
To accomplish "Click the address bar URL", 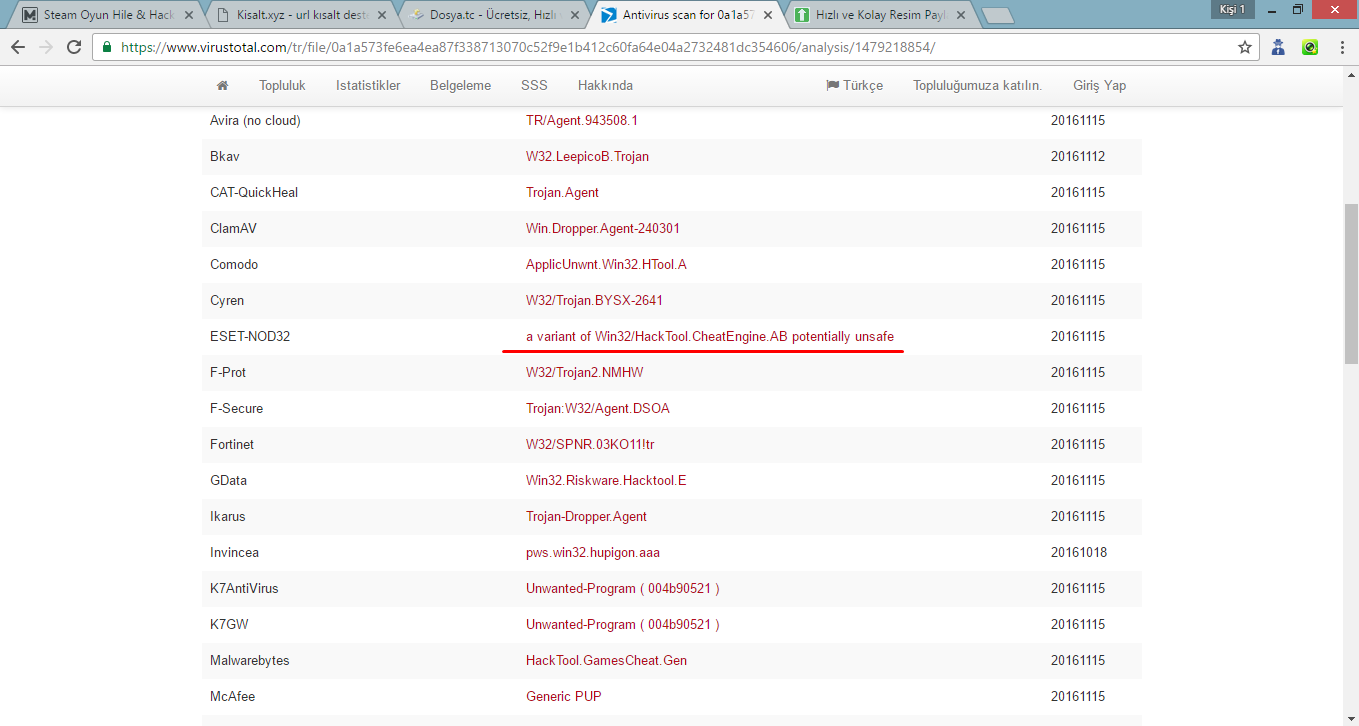I will click(x=528, y=47).
